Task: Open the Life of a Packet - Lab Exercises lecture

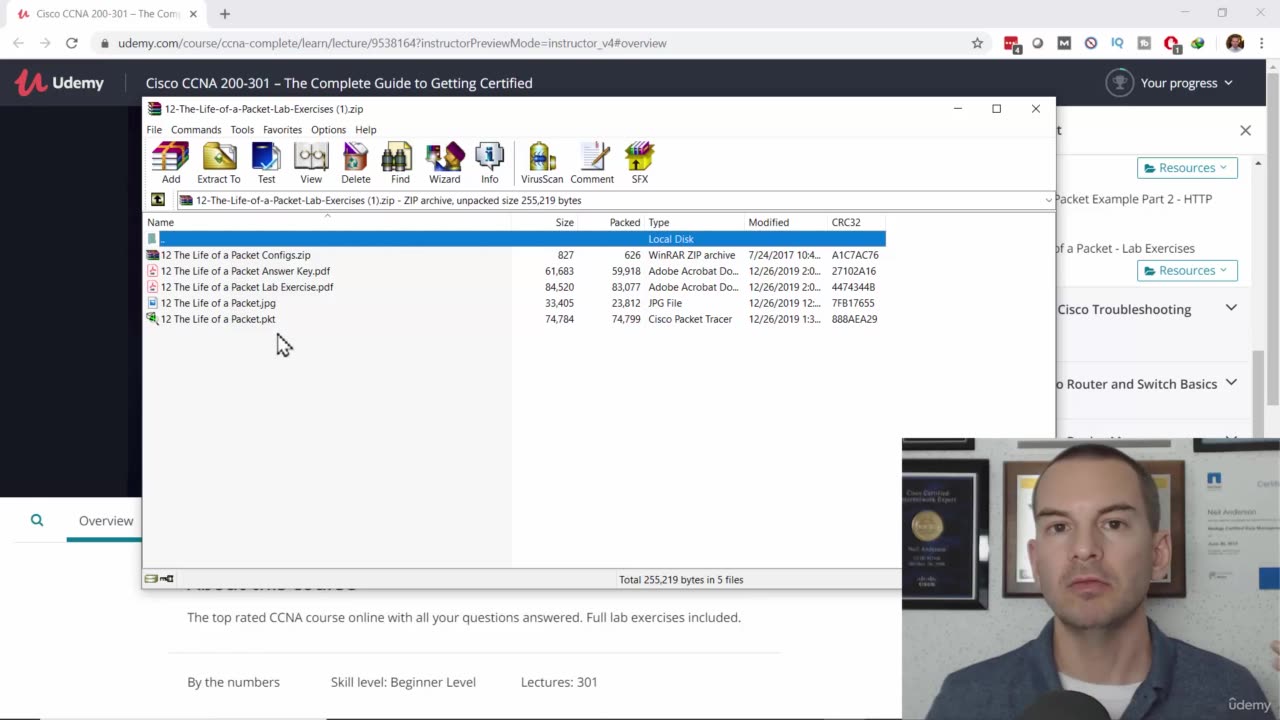Action: pos(1125,248)
